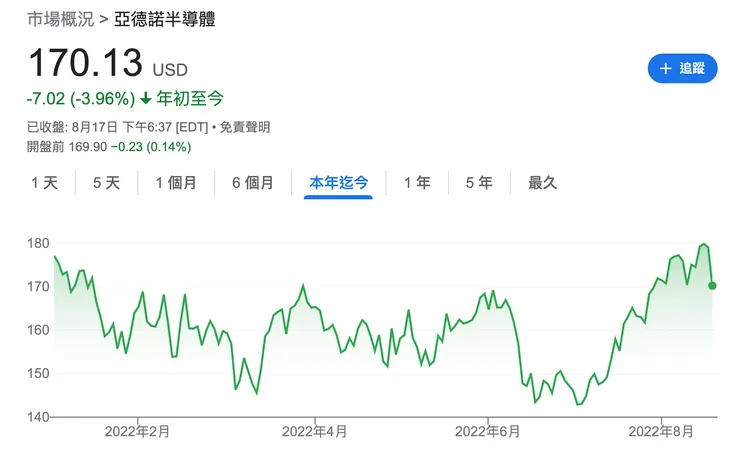Click the 2022年6月 axis label
The width and height of the screenshot is (740, 455).
(x=488, y=431)
